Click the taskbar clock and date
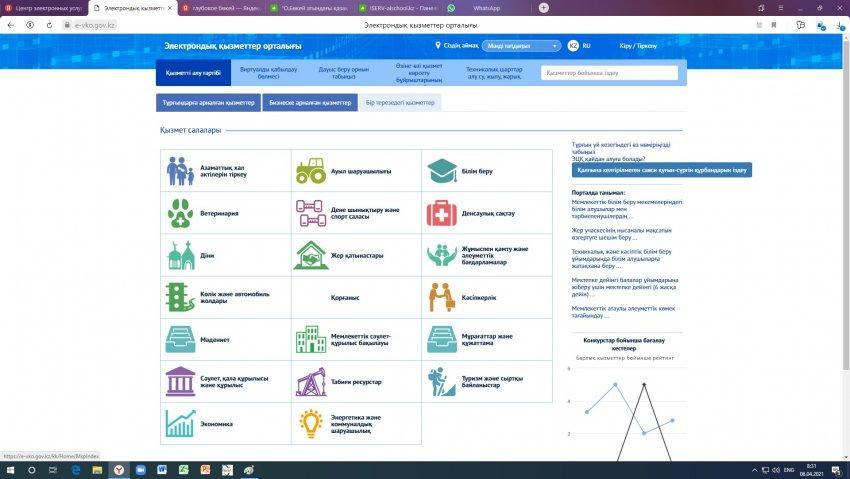 [x=812, y=470]
